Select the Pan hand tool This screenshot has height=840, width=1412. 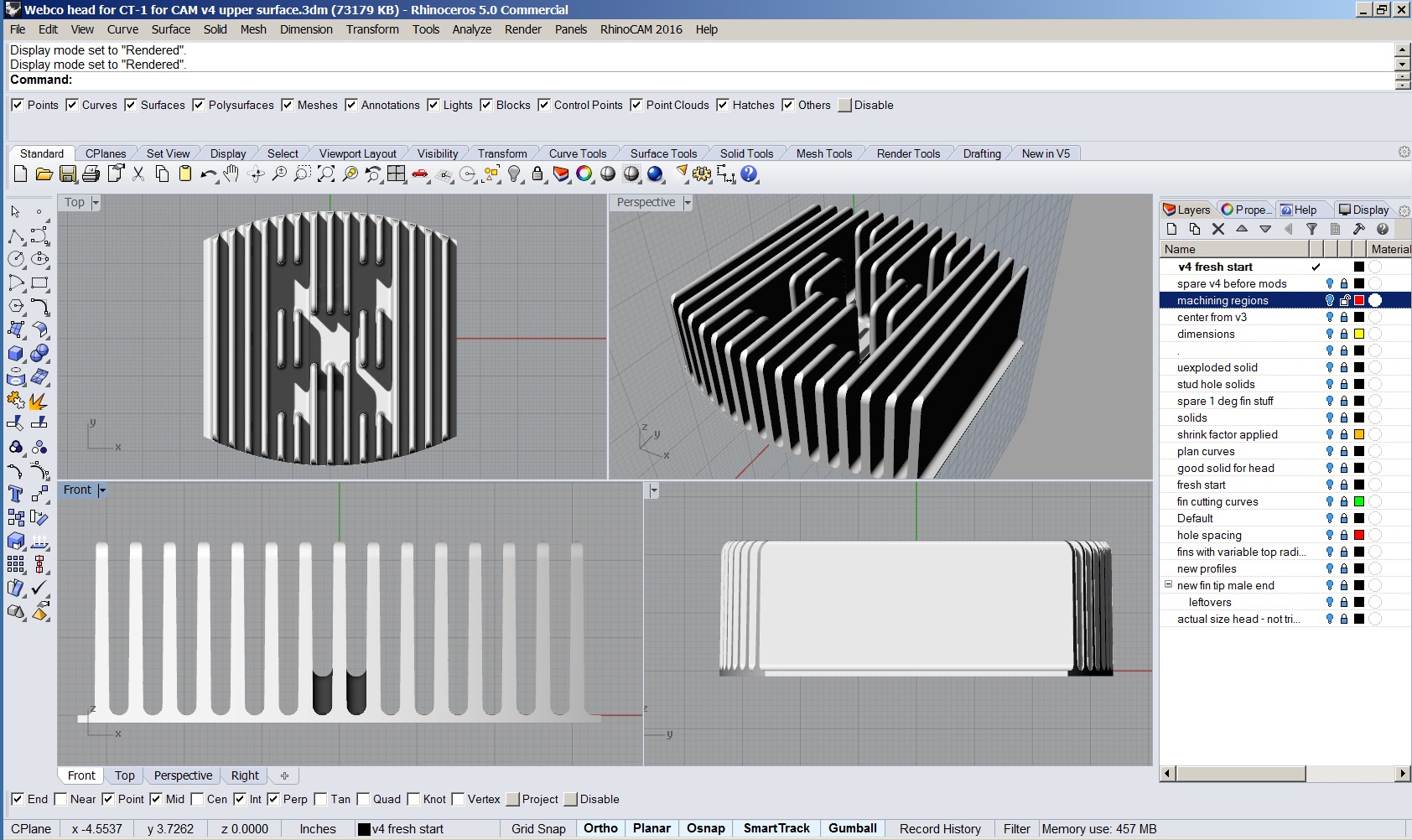pos(231,174)
